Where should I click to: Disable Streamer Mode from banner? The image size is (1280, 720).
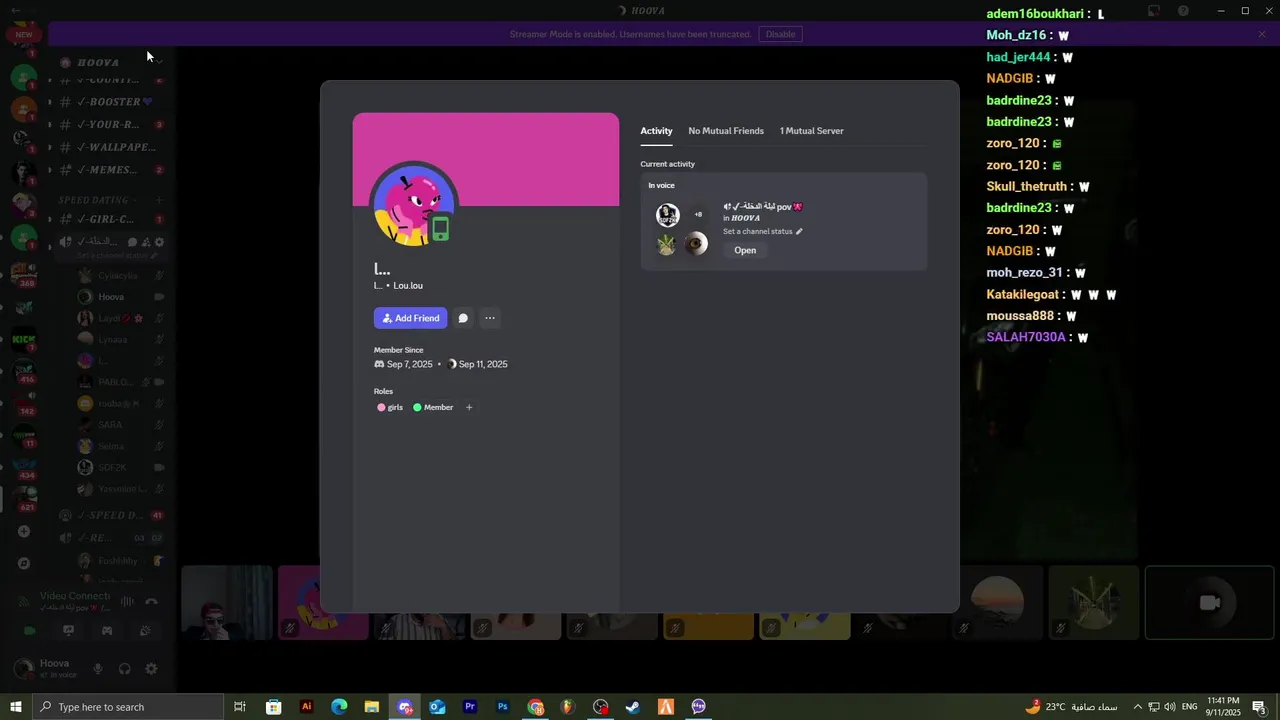point(781,34)
